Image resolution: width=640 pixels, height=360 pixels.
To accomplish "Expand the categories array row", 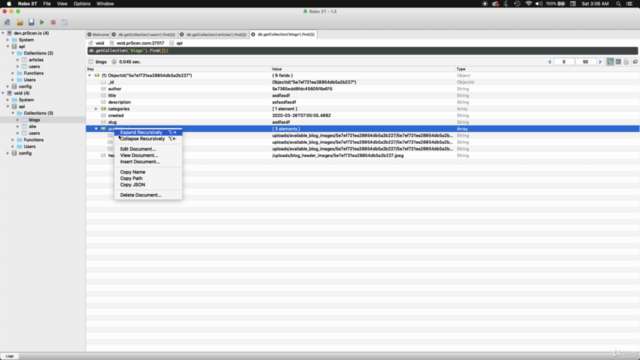I will coord(96,109).
